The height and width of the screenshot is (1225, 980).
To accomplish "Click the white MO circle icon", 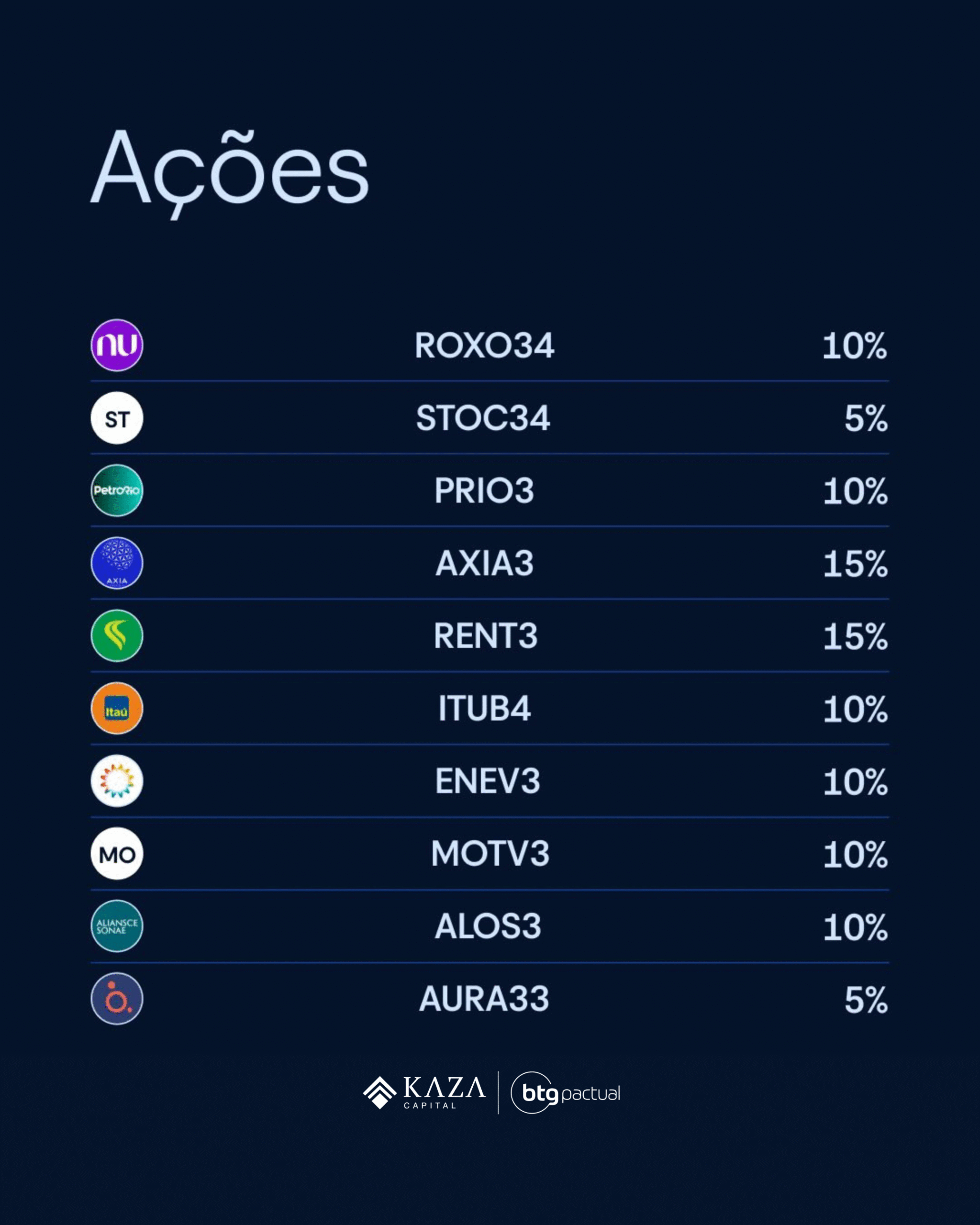I will pyautogui.click(x=117, y=853).
